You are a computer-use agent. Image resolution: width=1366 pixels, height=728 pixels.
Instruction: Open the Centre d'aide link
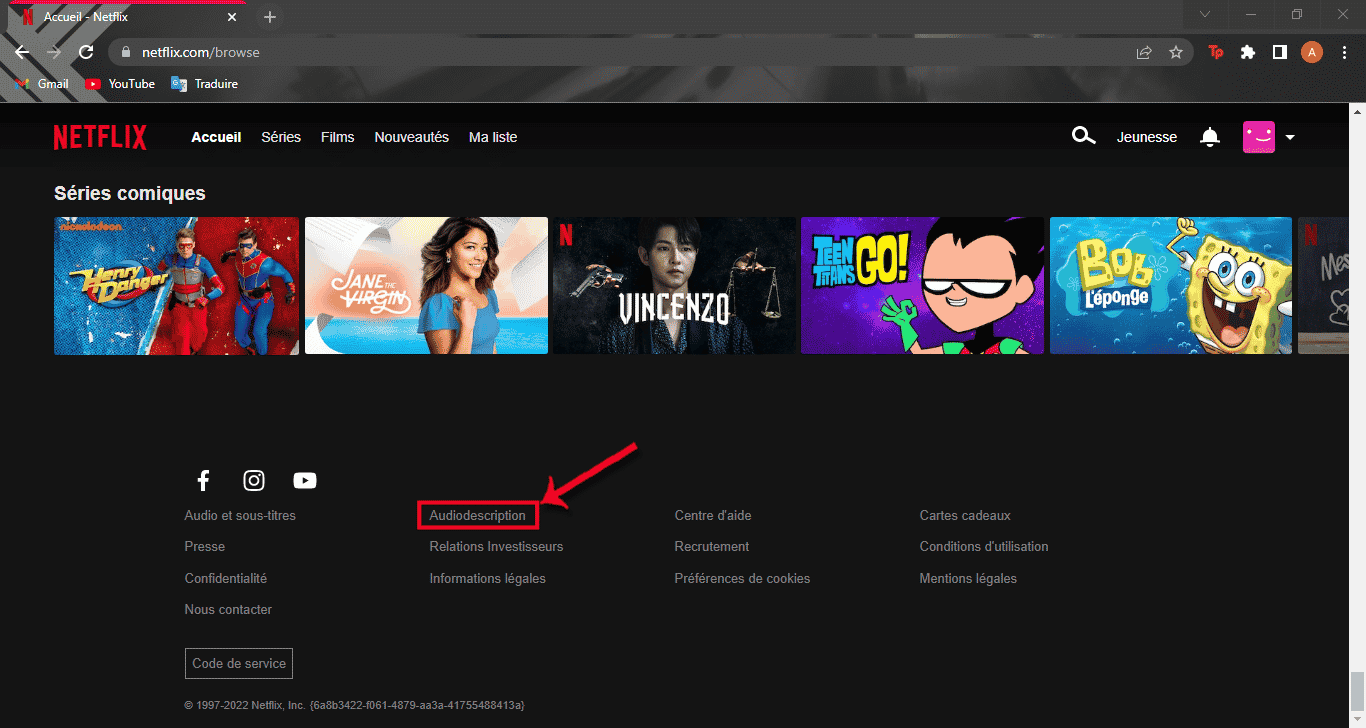713,516
